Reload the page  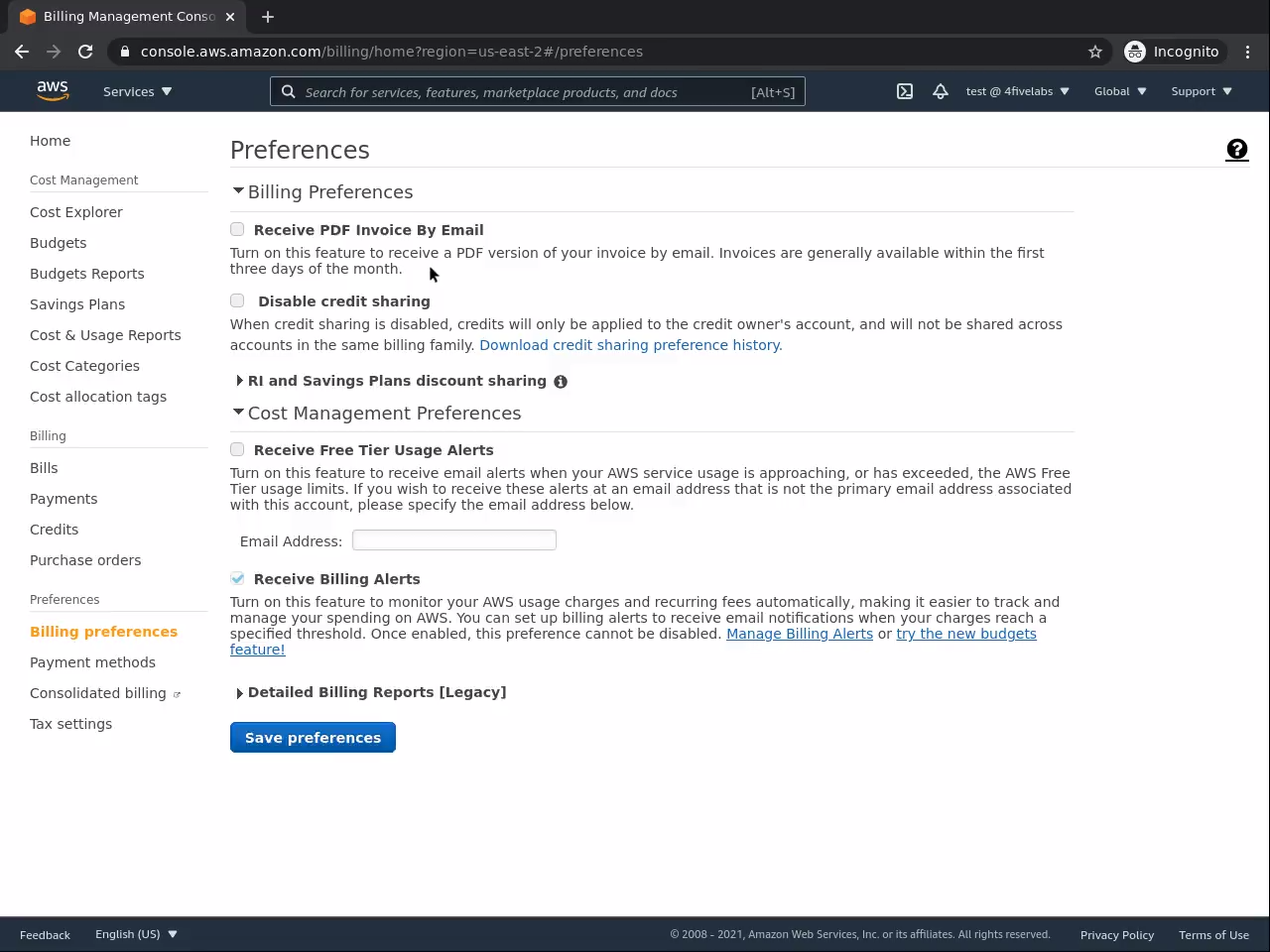coord(85,52)
